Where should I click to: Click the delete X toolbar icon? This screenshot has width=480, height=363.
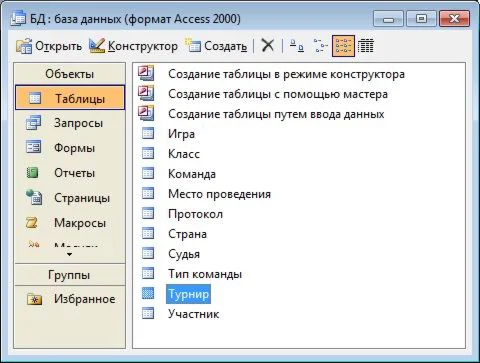[268, 46]
